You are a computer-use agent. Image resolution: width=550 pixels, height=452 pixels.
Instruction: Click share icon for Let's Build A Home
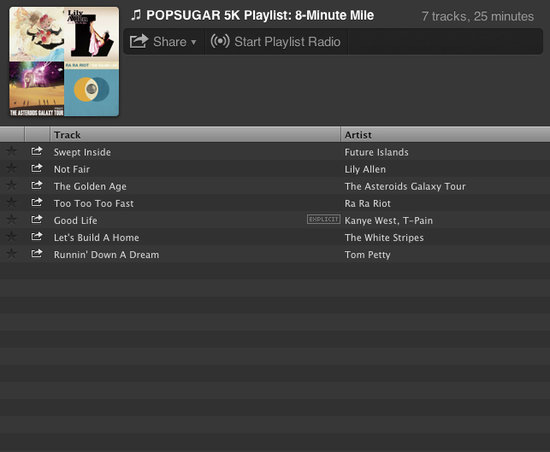37,237
